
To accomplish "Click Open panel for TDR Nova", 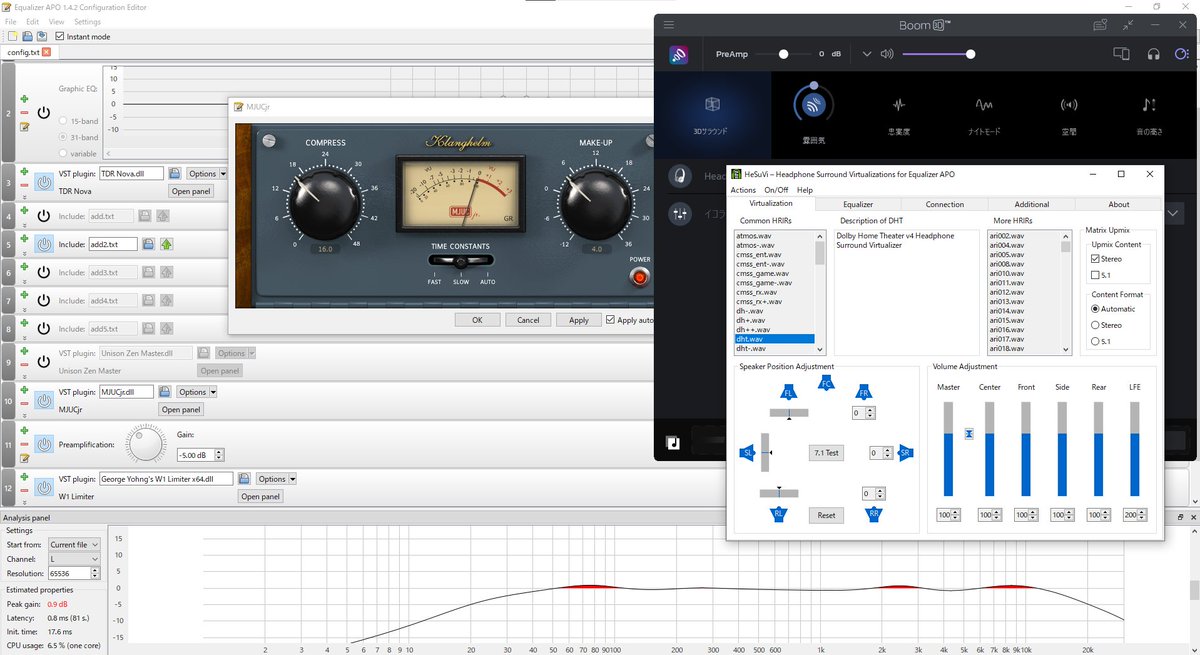I will point(191,191).
